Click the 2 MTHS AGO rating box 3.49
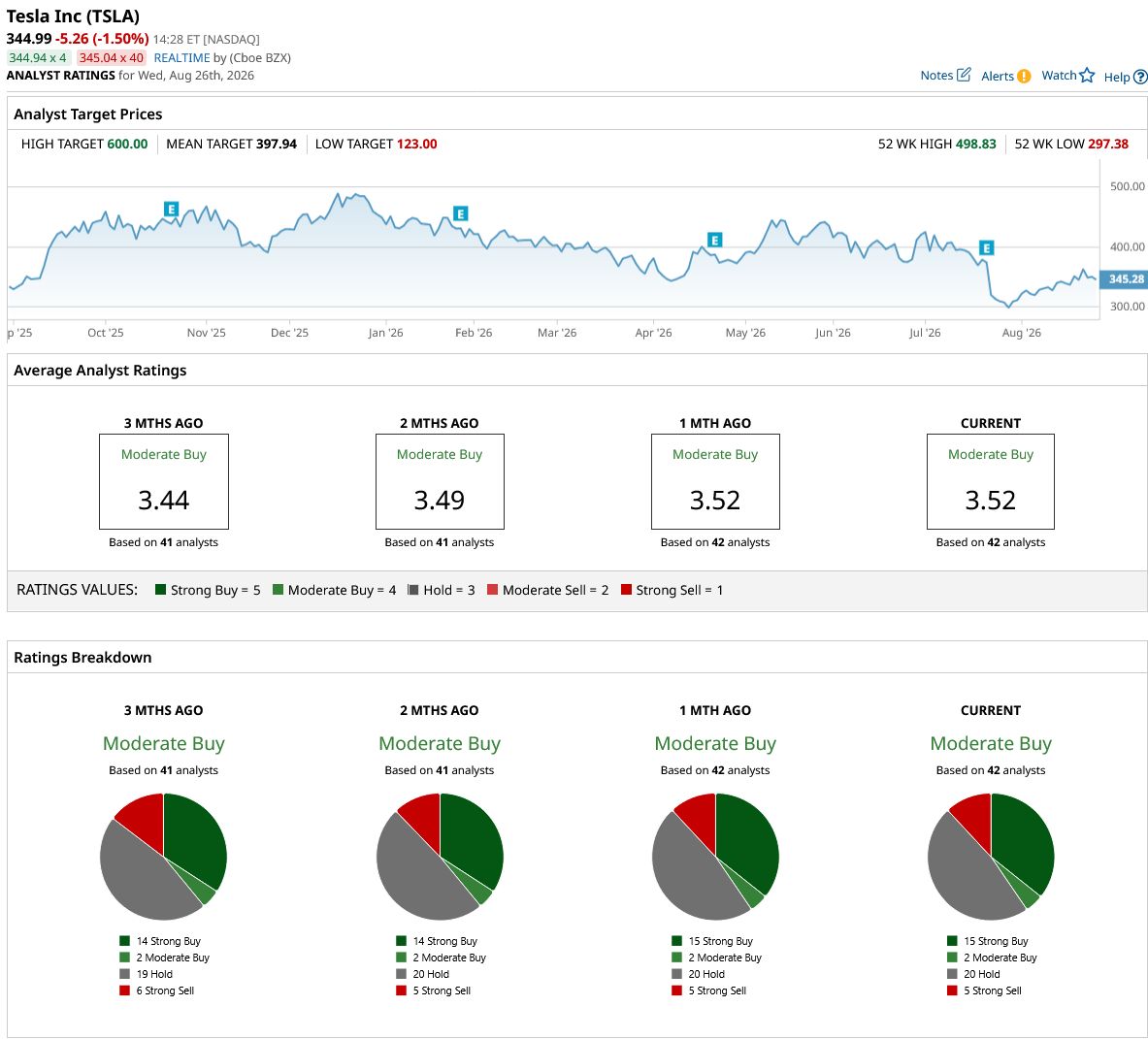The width and height of the screenshot is (1148, 1039). click(x=440, y=481)
